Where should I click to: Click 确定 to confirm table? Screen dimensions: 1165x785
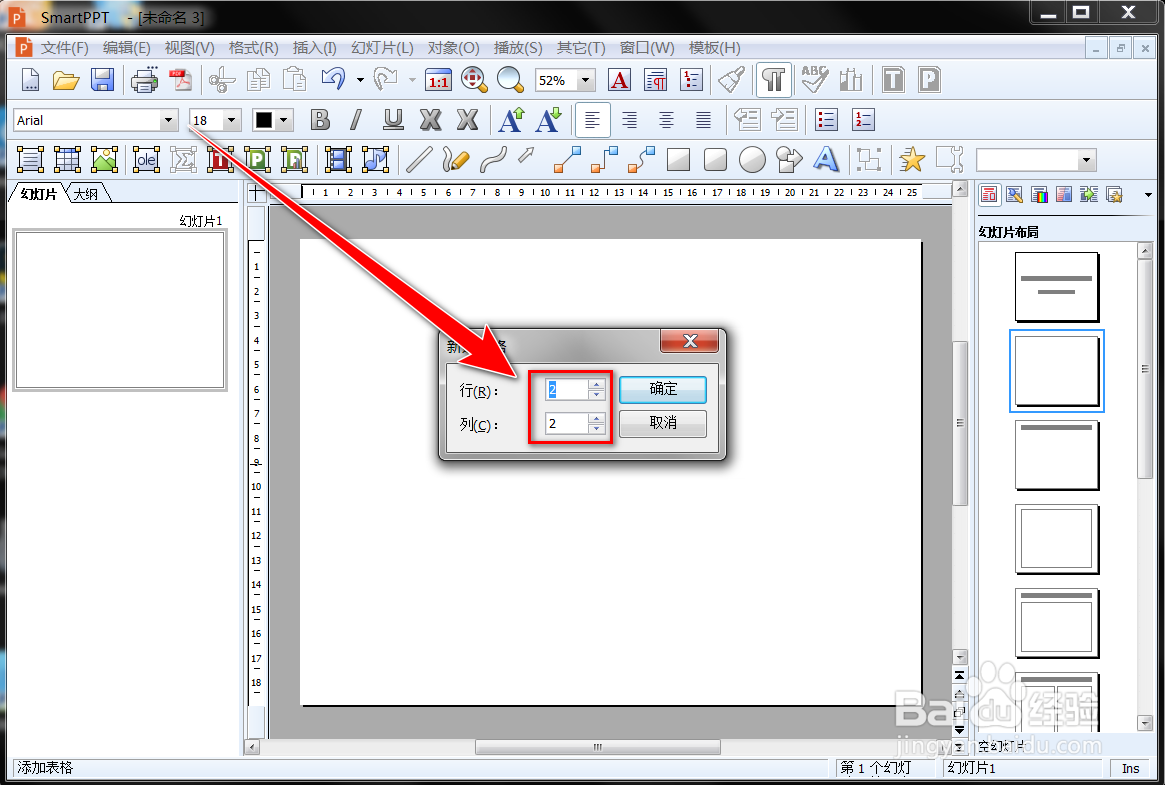tap(663, 389)
